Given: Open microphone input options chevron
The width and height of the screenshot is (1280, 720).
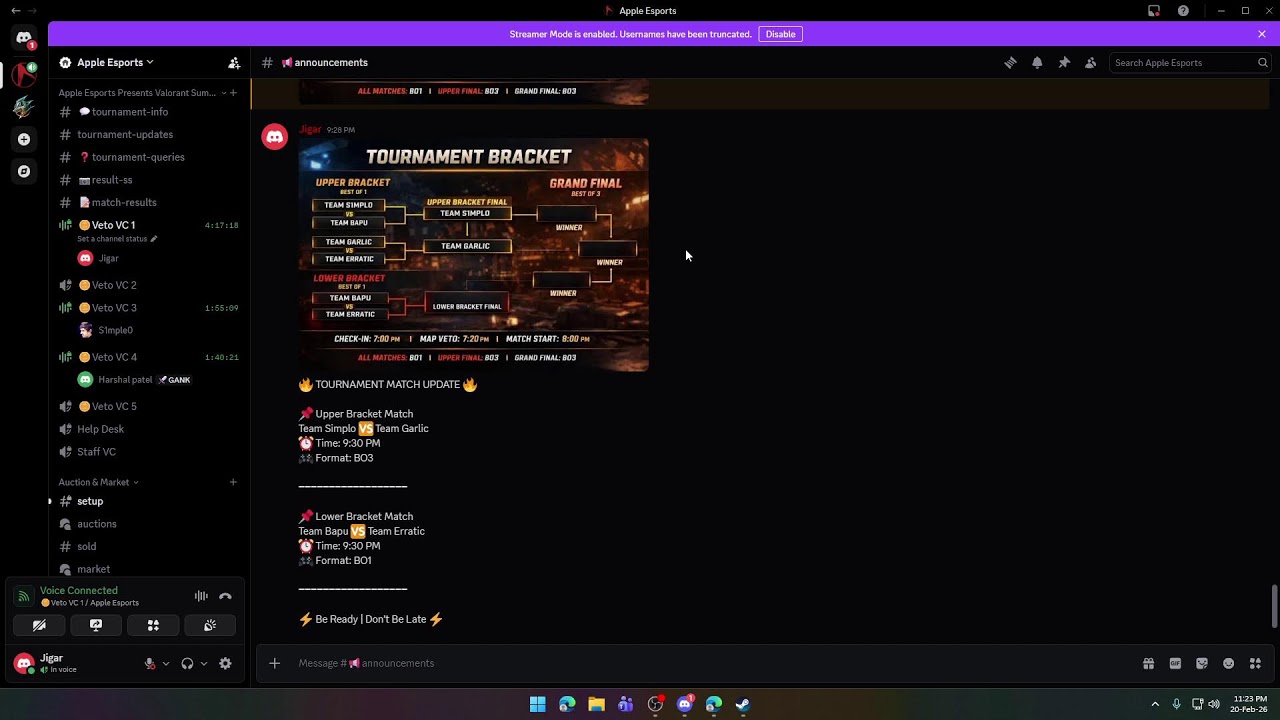Looking at the screenshot, I should pyautogui.click(x=166, y=663).
